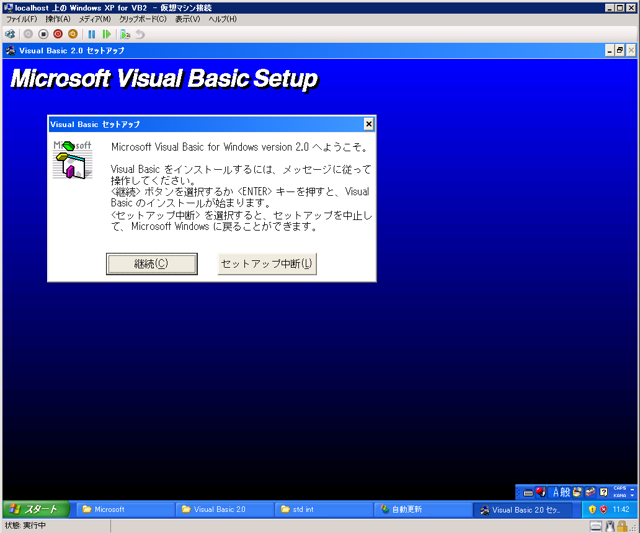Open the ファイル(F) menu

(21, 19)
